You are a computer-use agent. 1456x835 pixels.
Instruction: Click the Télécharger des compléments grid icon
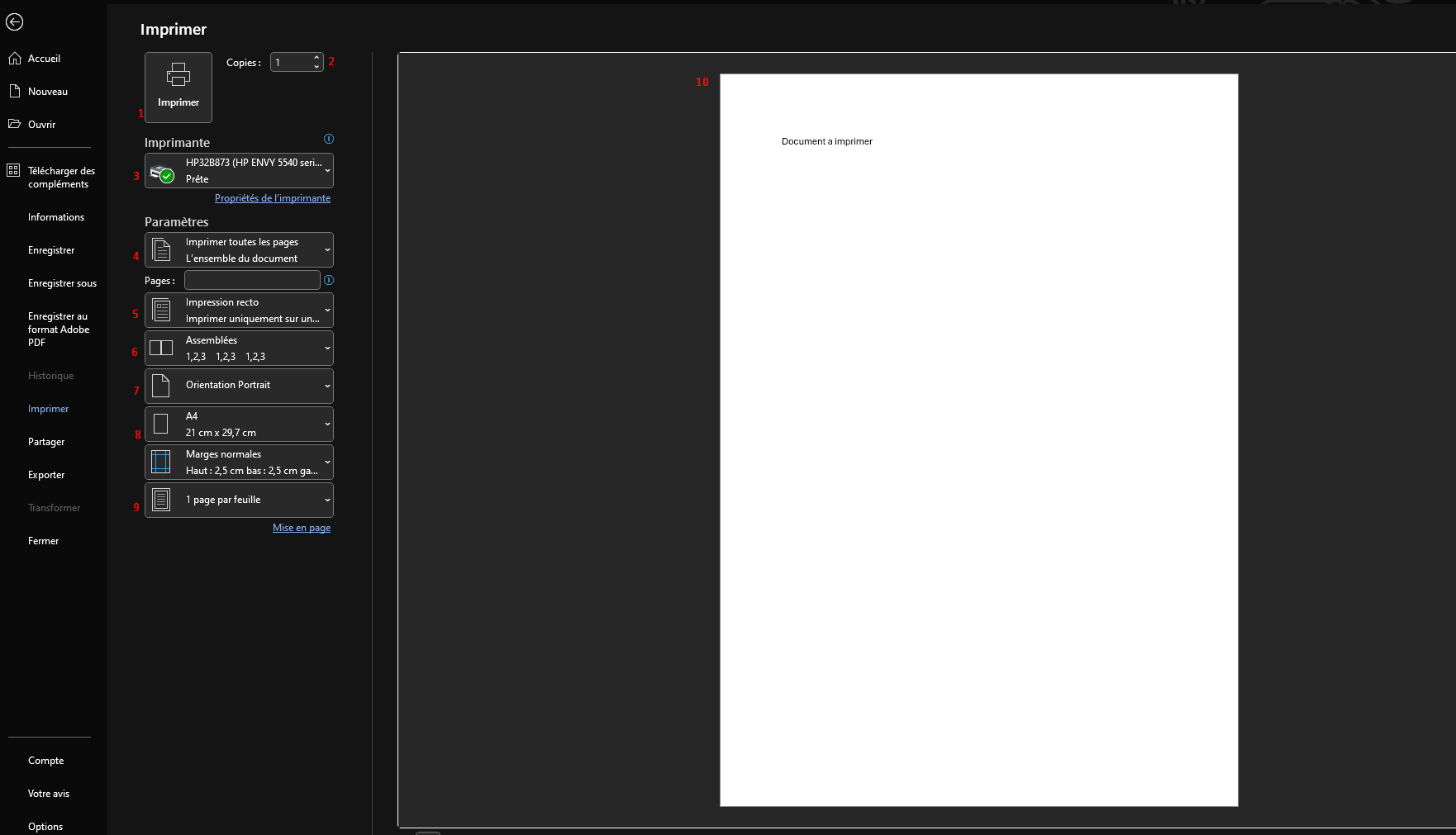13,170
